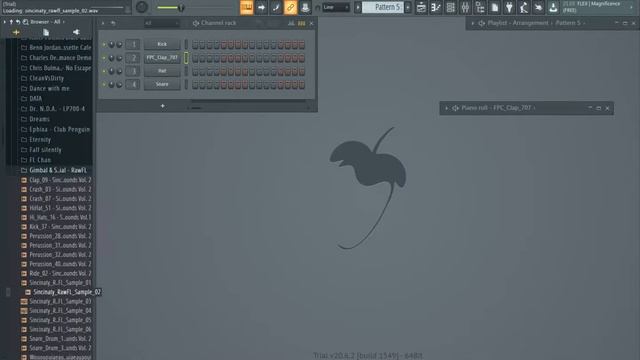Click Kick mixer track number 1 box
Screen dimensions: 640x360
point(133,44)
